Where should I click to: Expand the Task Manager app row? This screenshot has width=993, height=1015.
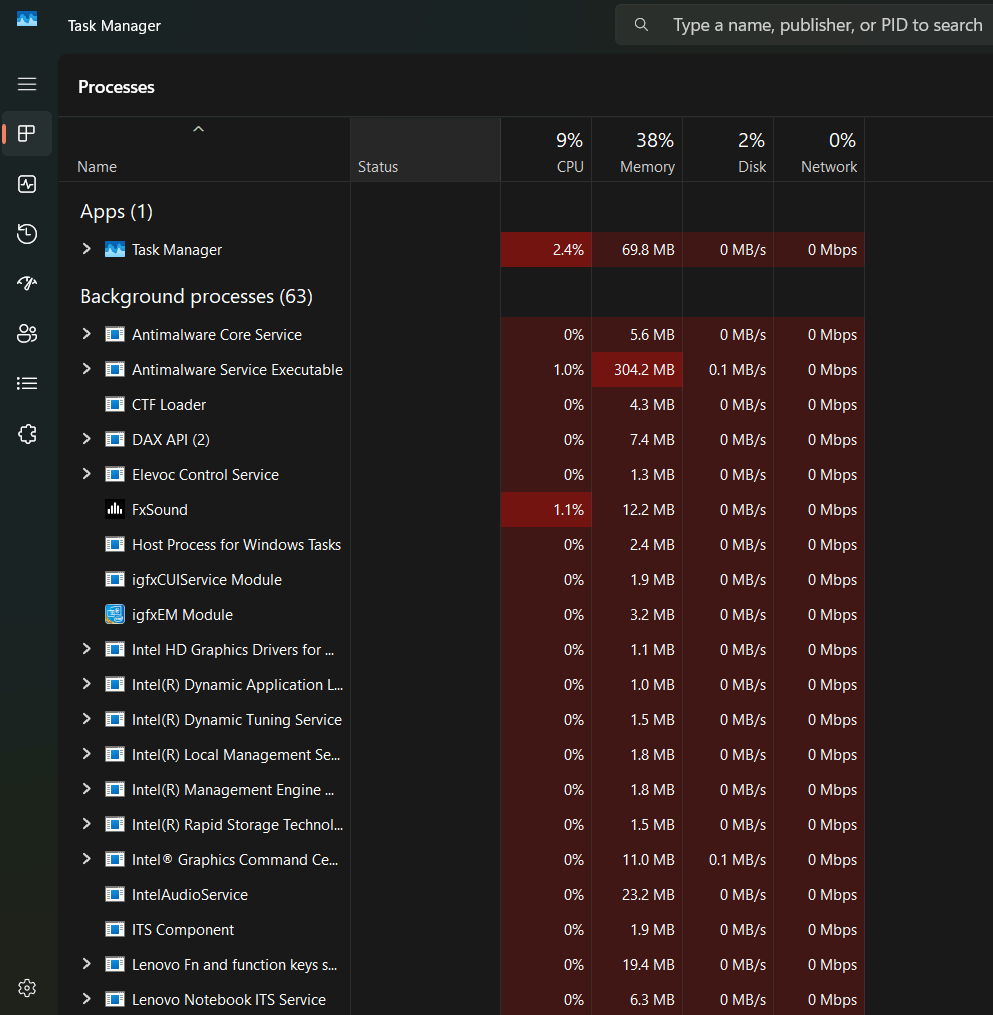[x=86, y=249]
